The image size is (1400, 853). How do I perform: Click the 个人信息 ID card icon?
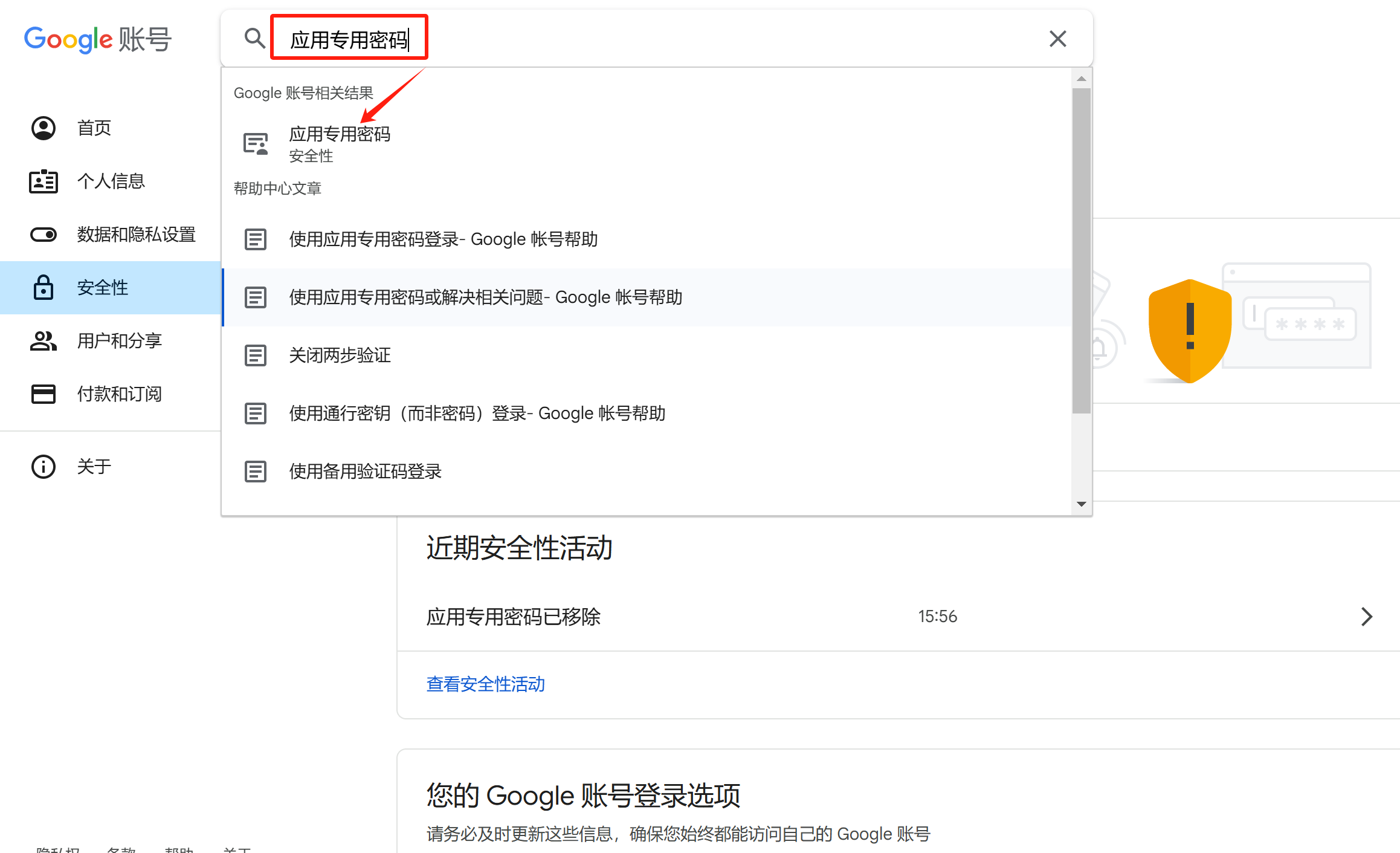tap(44, 181)
